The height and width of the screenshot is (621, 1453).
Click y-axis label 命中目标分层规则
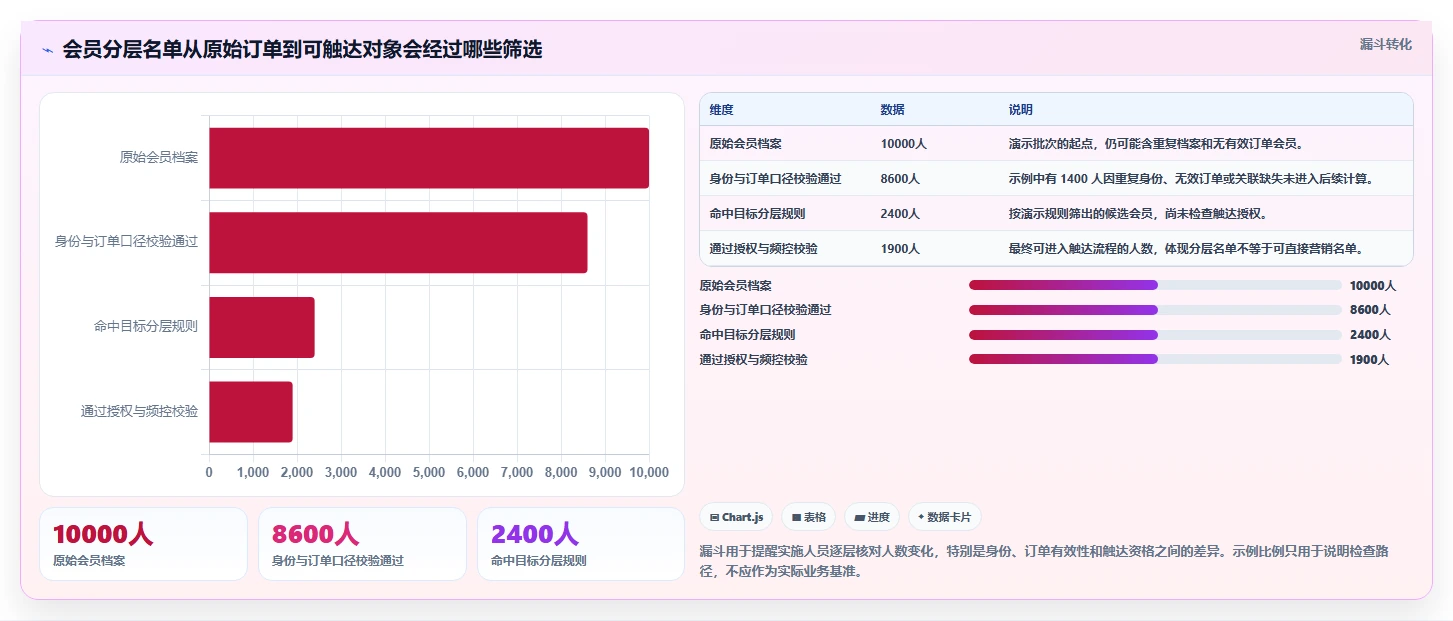(x=146, y=327)
